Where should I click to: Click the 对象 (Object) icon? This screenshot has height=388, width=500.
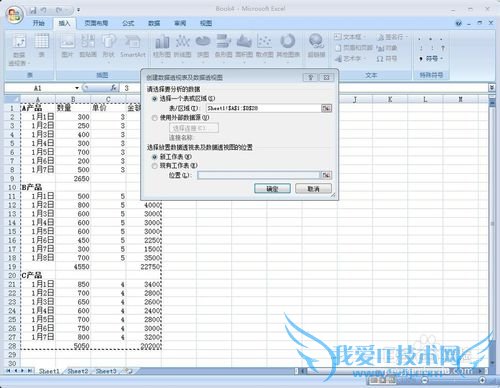pos(387,48)
